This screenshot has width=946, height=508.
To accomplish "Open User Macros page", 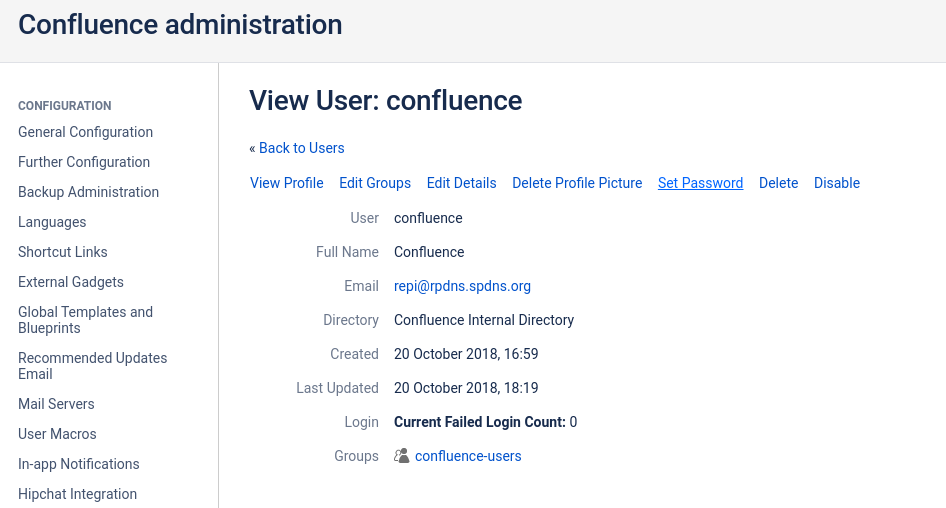I will click(57, 434).
